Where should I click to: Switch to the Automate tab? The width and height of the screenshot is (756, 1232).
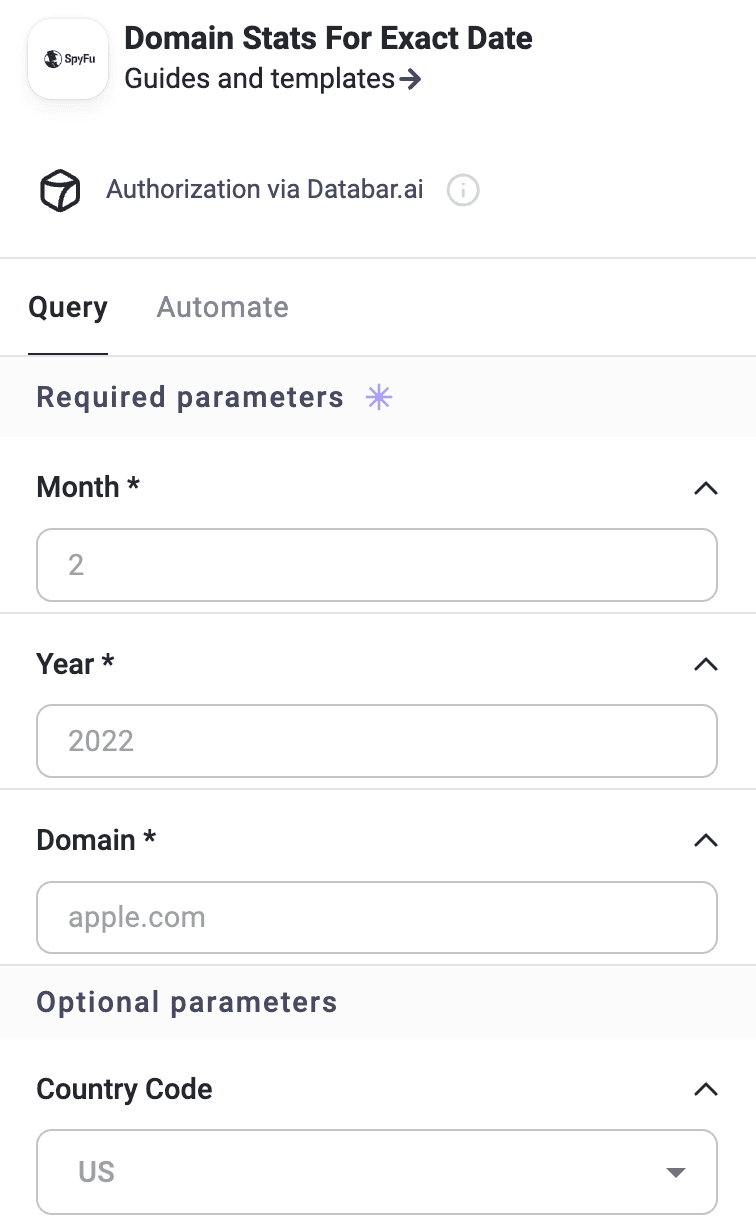point(222,307)
